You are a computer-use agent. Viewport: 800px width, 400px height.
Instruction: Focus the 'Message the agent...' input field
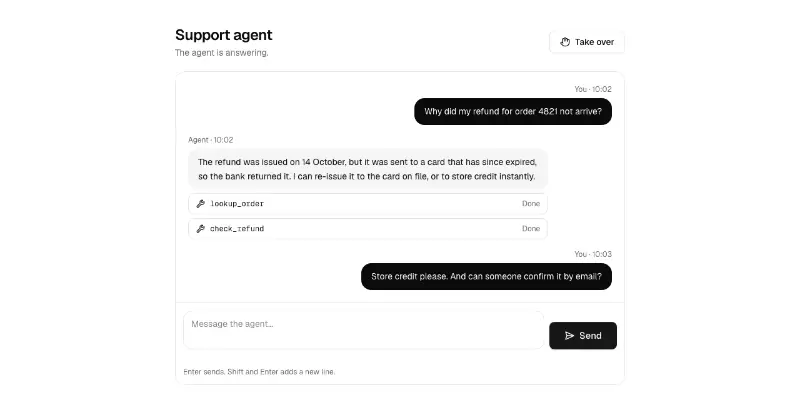point(363,330)
